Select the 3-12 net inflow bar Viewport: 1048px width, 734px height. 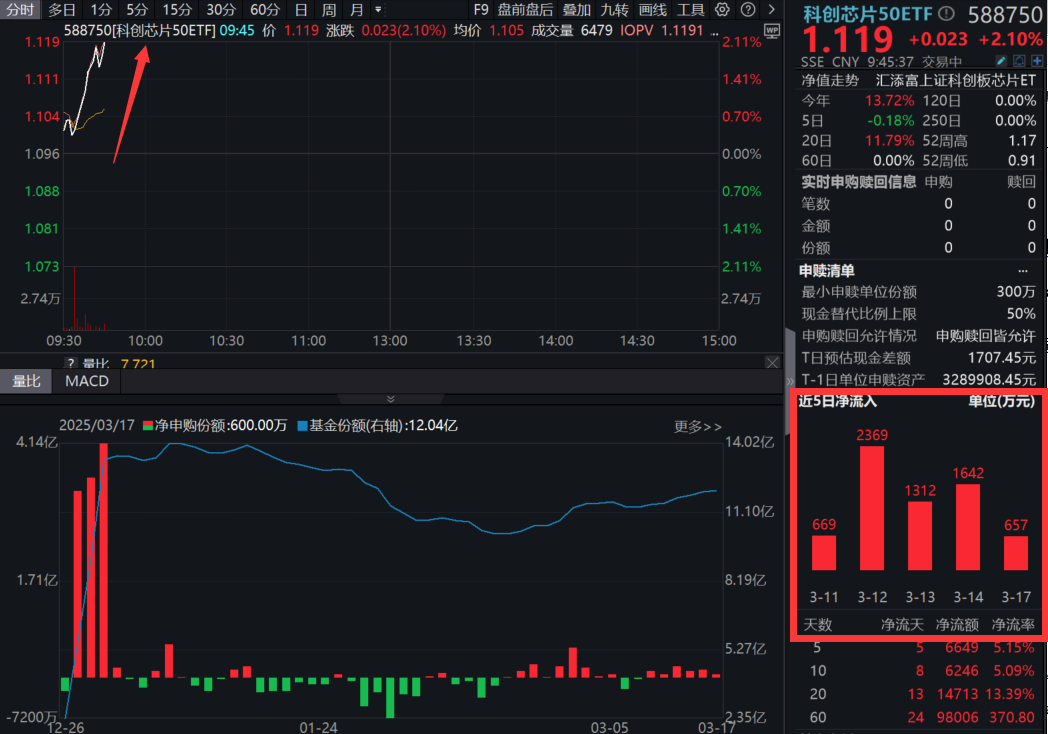click(x=871, y=510)
